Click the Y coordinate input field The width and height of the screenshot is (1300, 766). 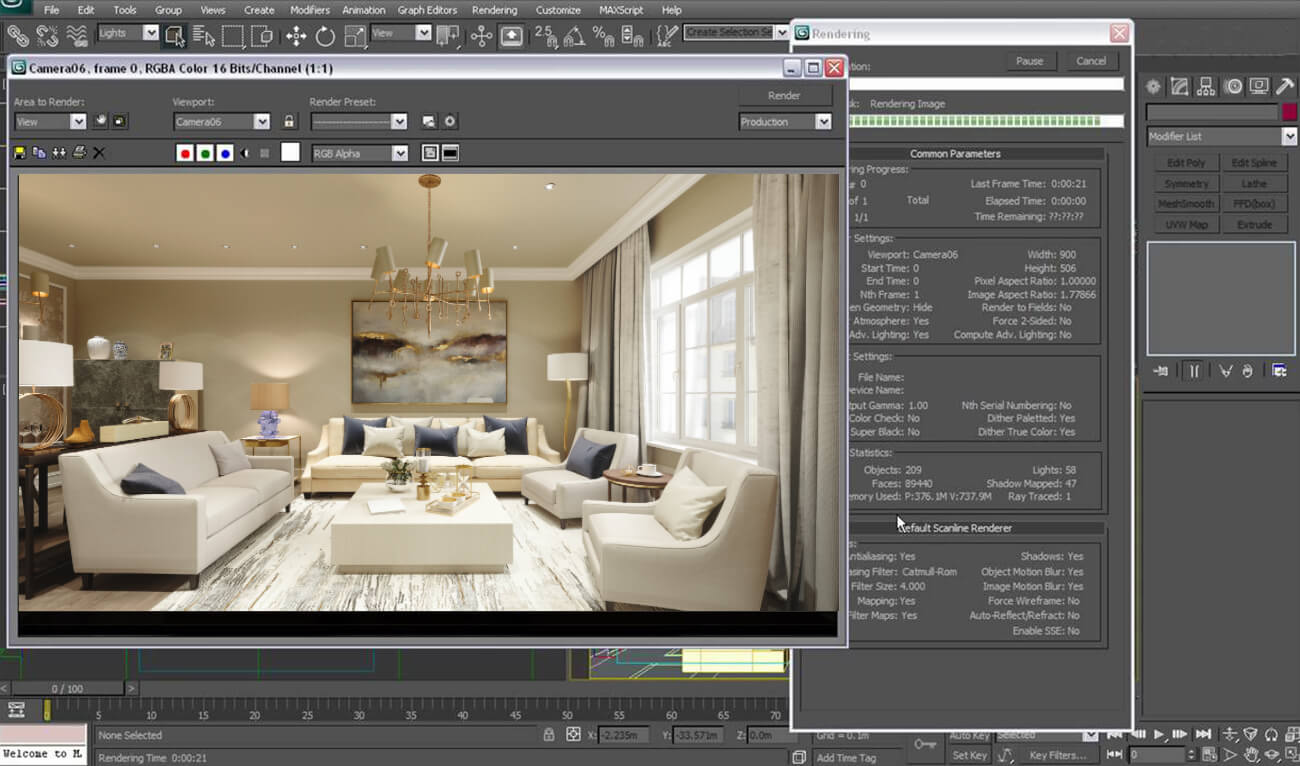(700, 735)
